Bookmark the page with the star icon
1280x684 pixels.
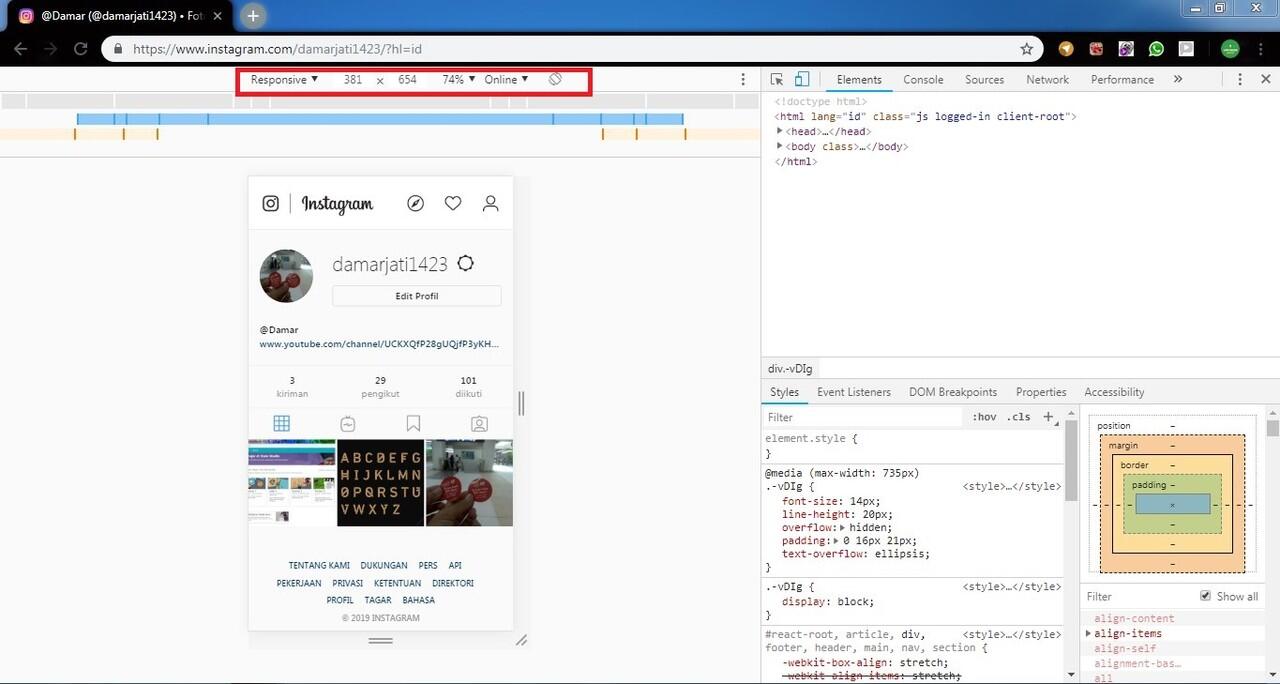1027,48
